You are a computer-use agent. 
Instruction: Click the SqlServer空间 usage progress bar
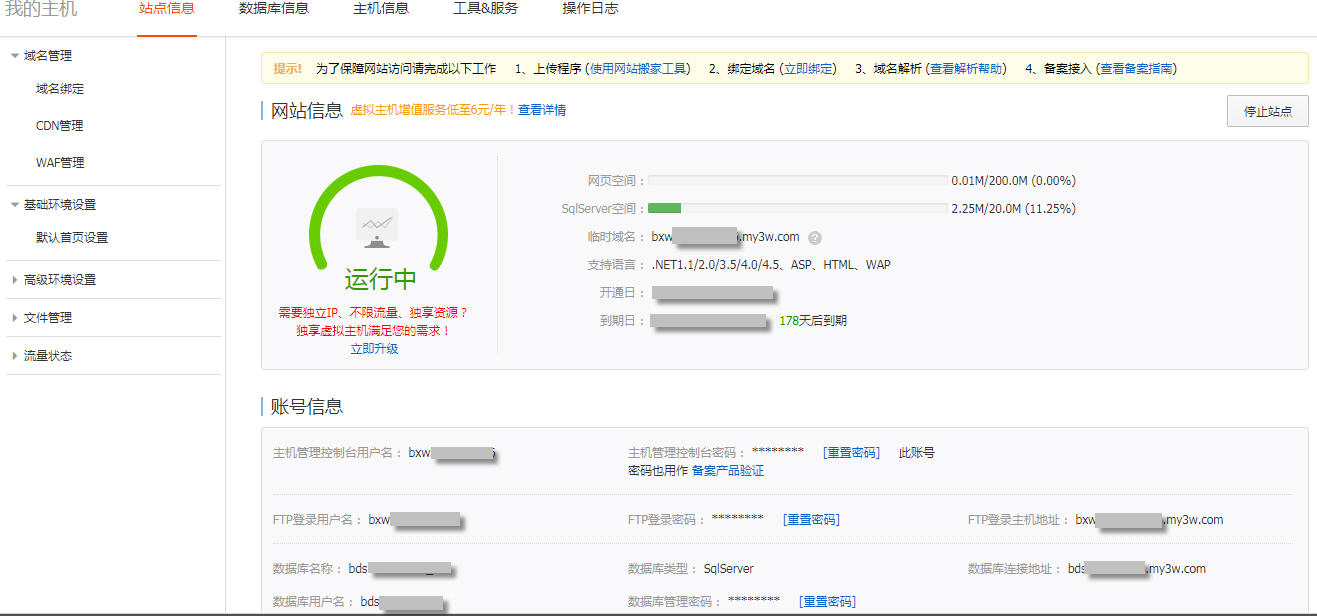coord(797,209)
